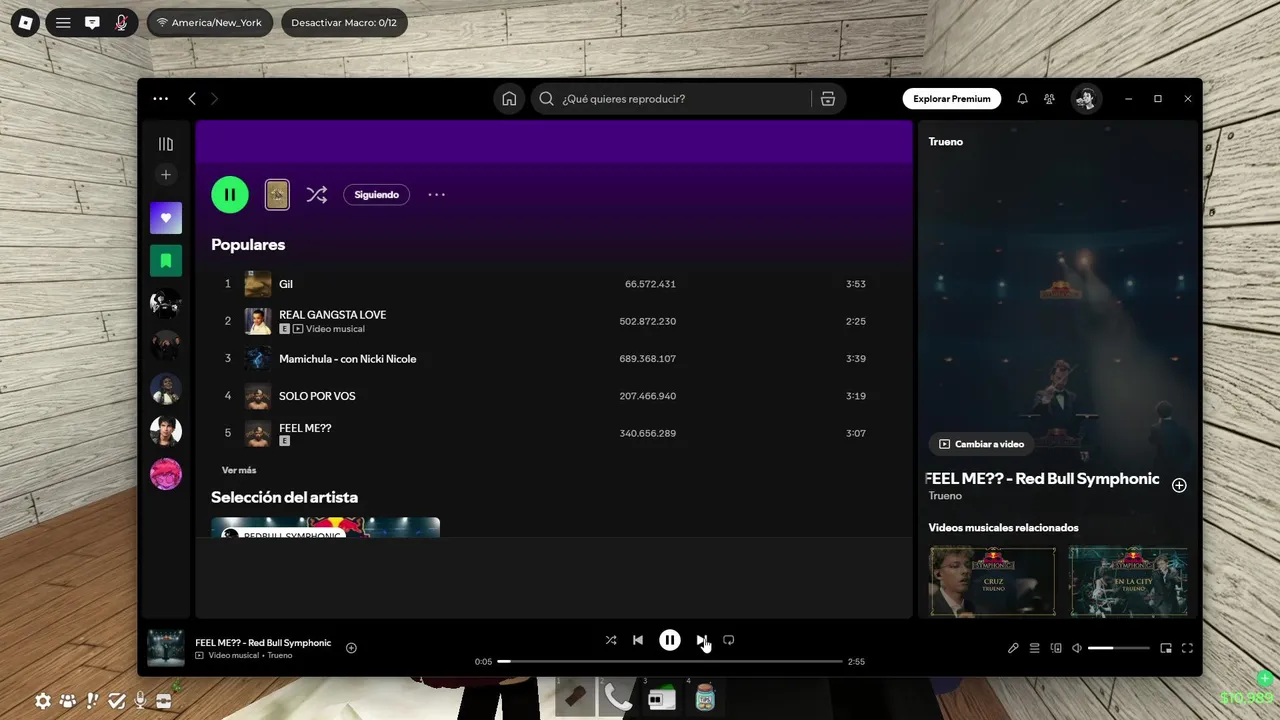
Task: Pause playback in the player bar
Action: (x=670, y=640)
